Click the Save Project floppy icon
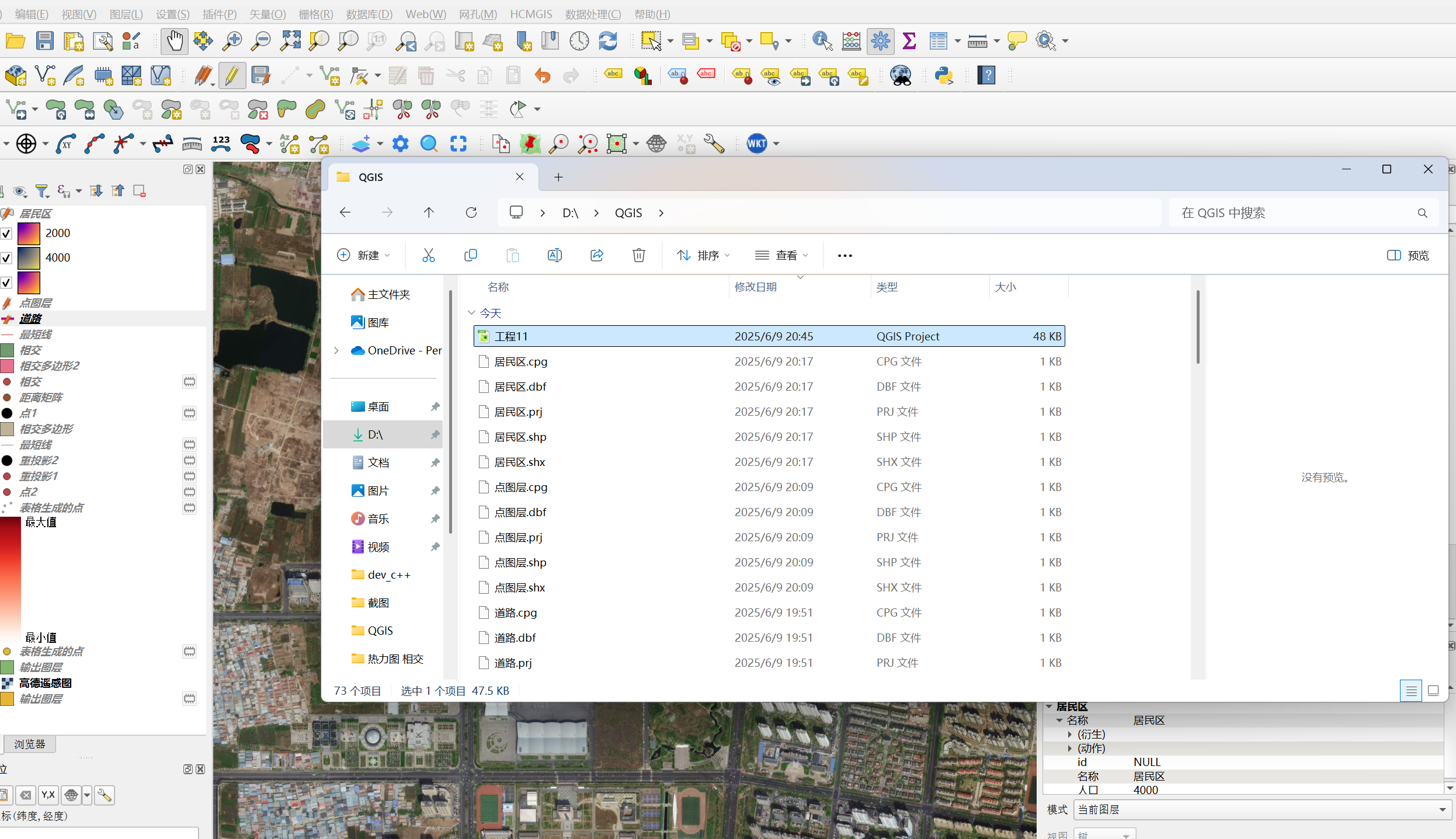Image resolution: width=1456 pixels, height=839 pixels. 44,41
